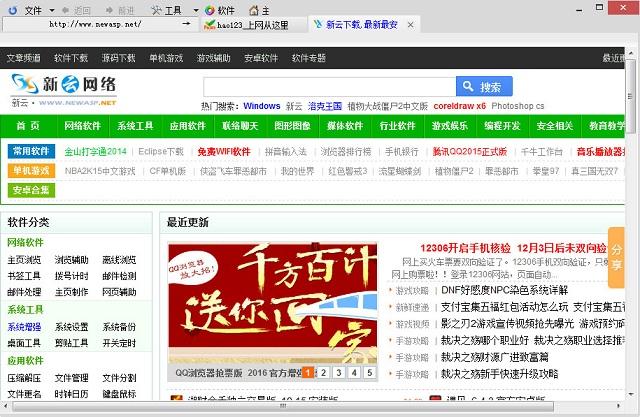Click the red QQ浏览器 banner image
The width and height of the screenshot is (640, 417).
[x=273, y=303]
